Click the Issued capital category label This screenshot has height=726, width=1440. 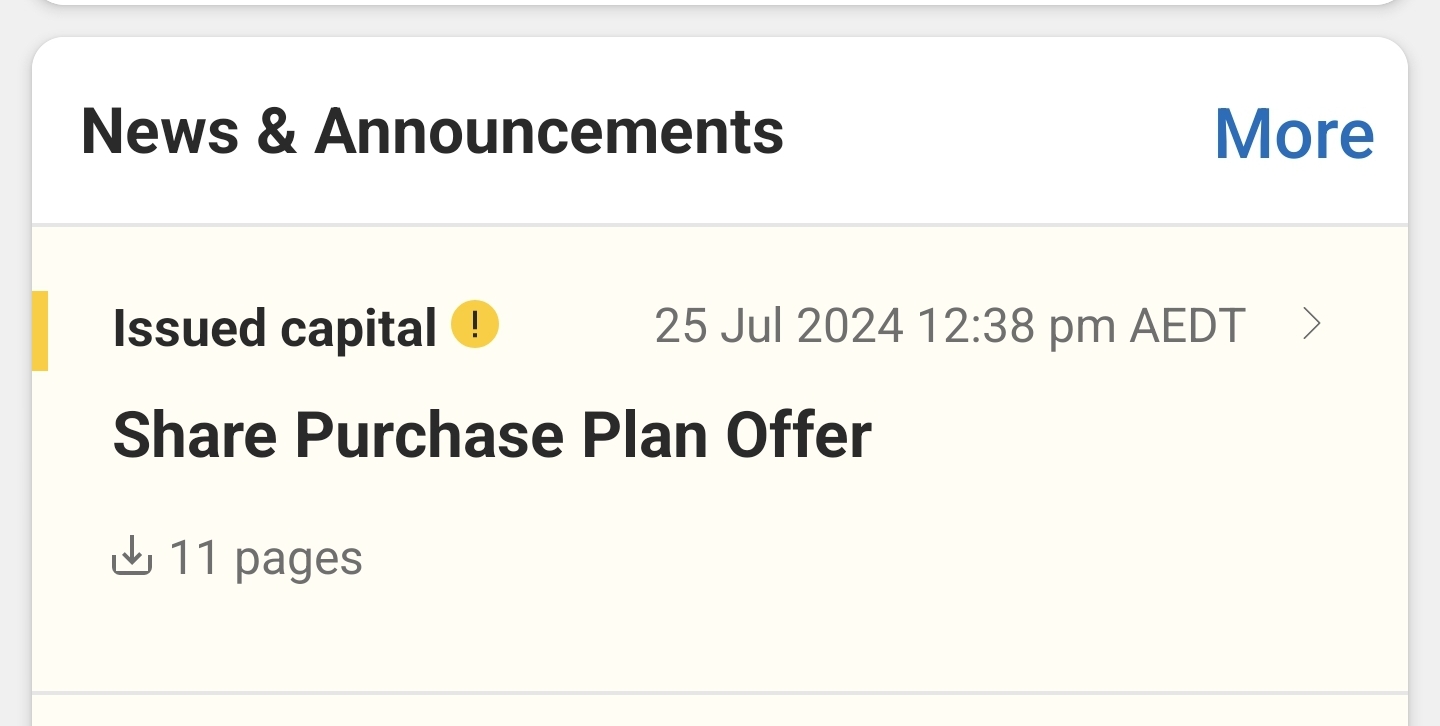[275, 328]
